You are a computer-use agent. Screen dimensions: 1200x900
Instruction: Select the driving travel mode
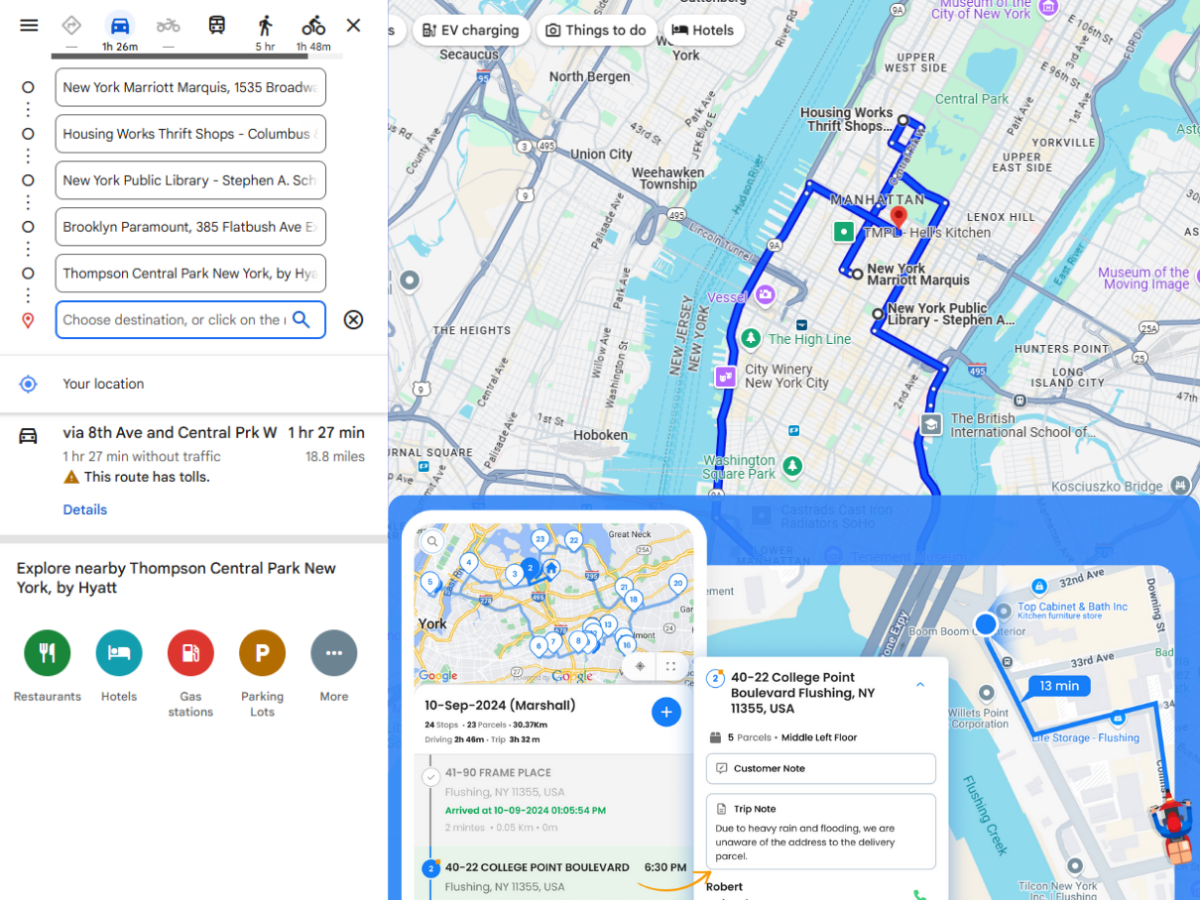(x=120, y=26)
